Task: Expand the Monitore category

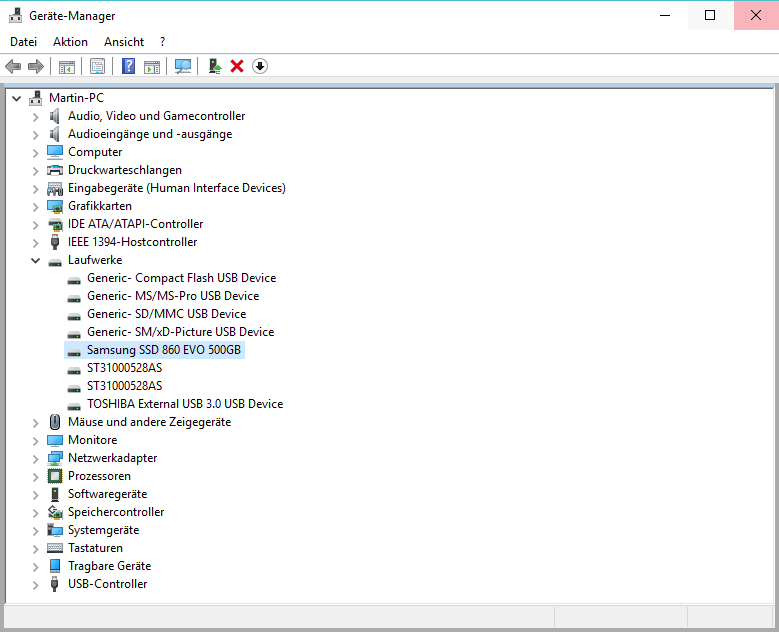Action: click(x=35, y=441)
